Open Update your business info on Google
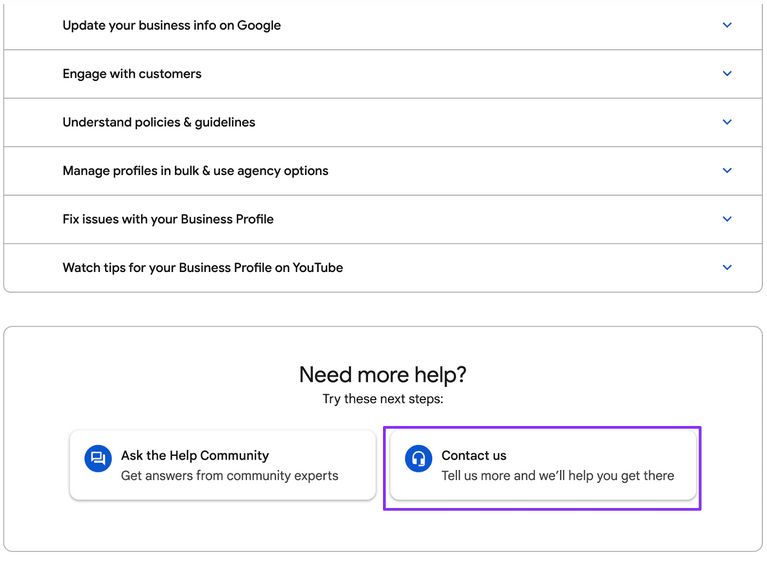 [x=383, y=25]
